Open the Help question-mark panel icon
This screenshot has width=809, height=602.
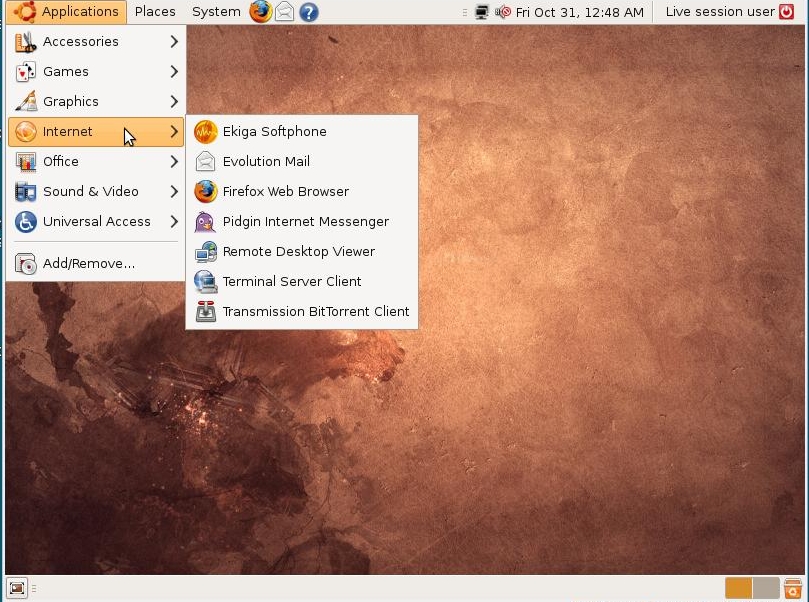click(309, 12)
